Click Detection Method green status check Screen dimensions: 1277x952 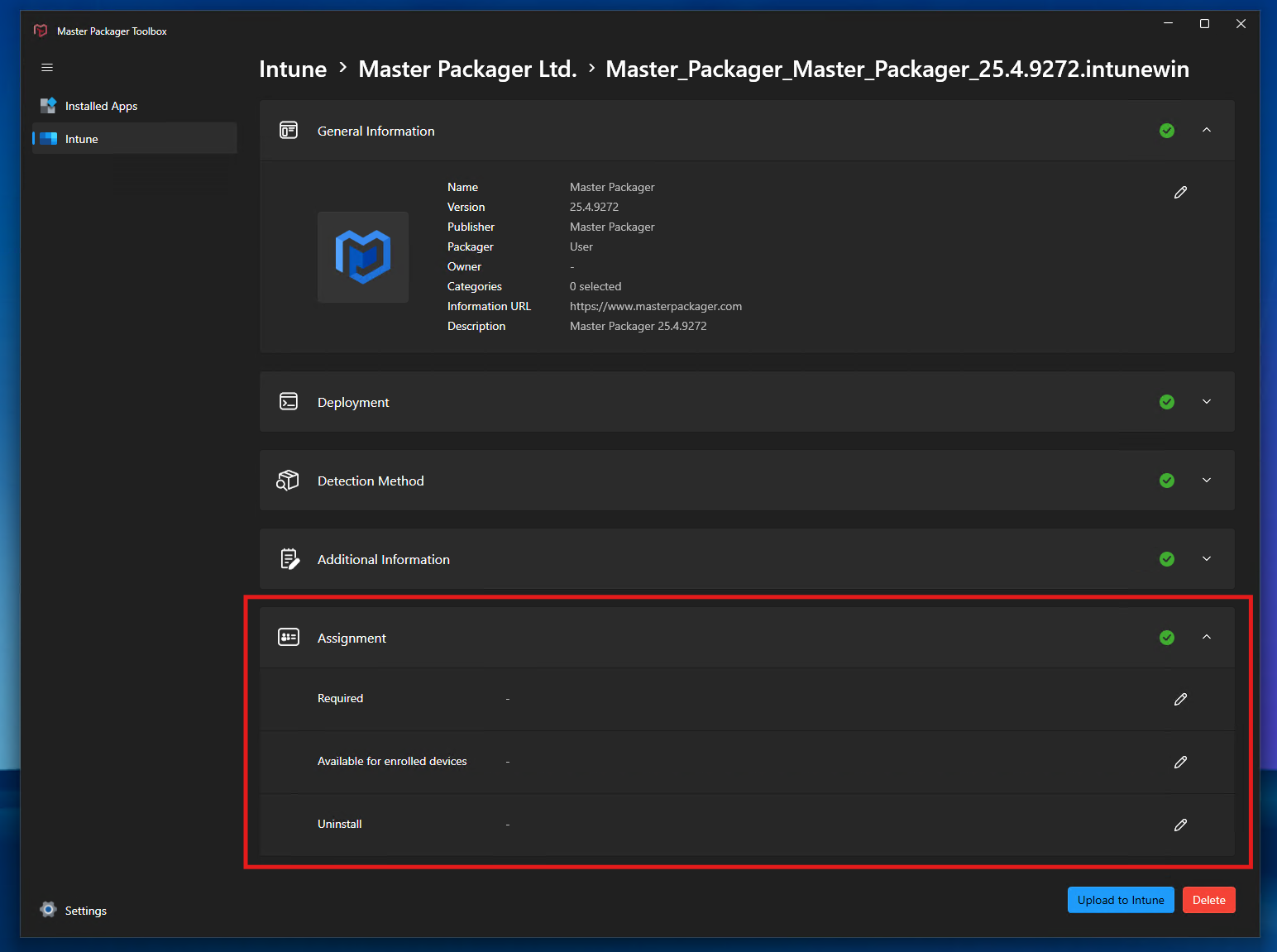[x=1167, y=481]
